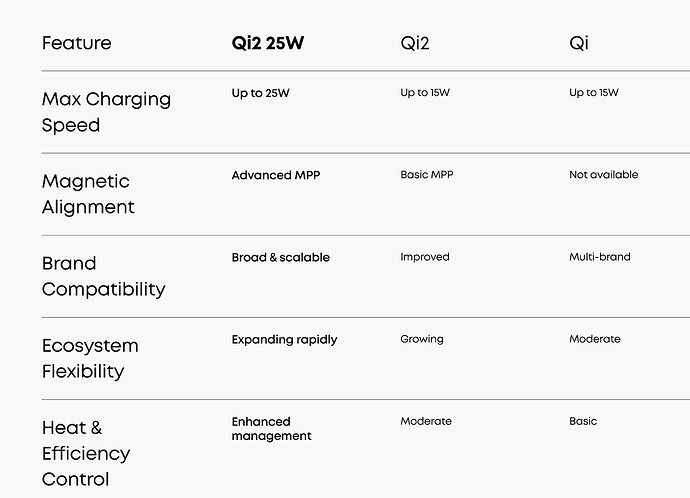Click the Broad & scalable cell
Image resolution: width=690 pixels, height=498 pixels.
tap(280, 257)
